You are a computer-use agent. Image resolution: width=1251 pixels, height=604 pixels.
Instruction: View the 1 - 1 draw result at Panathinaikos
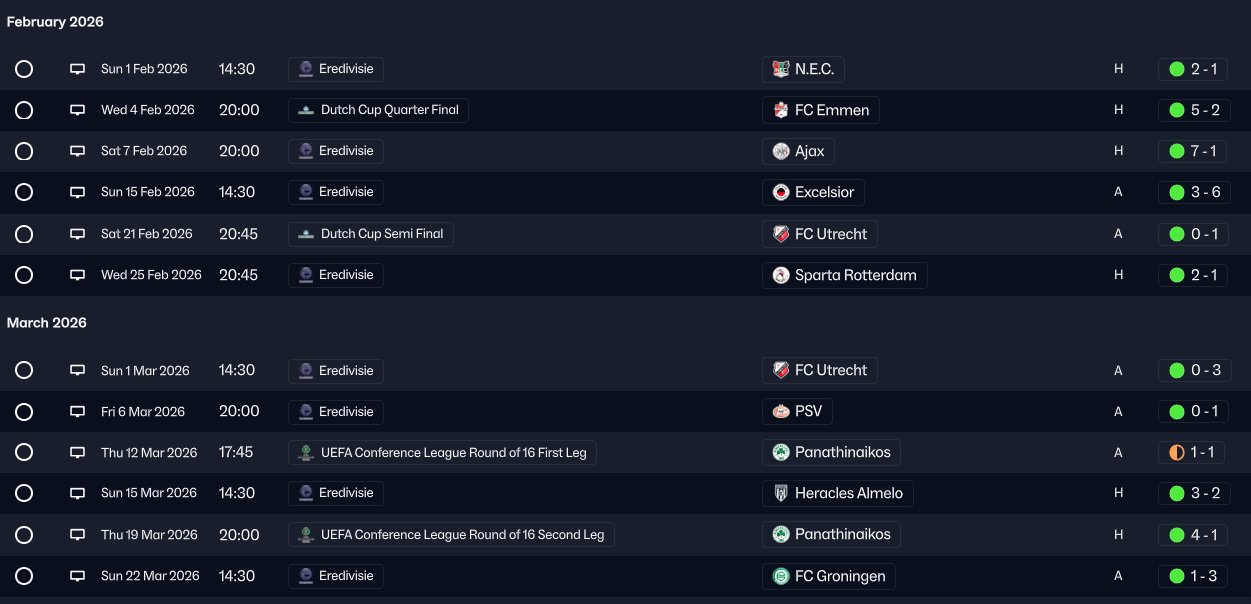pyautogui.click(x=1193, y=453)
